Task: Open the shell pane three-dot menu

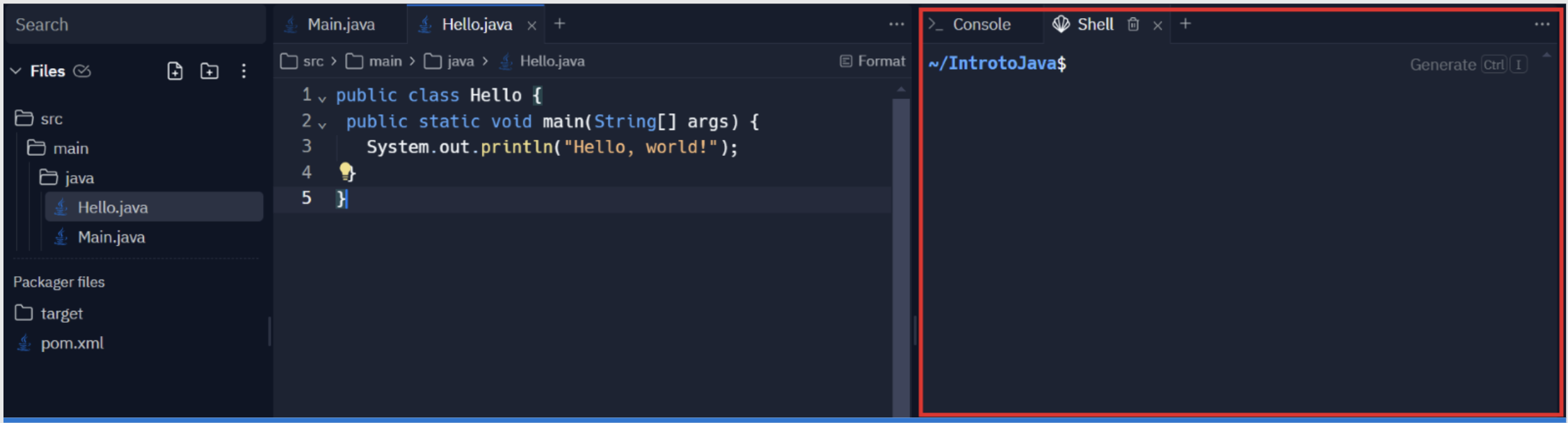Action: click(x=1542, y=24)
